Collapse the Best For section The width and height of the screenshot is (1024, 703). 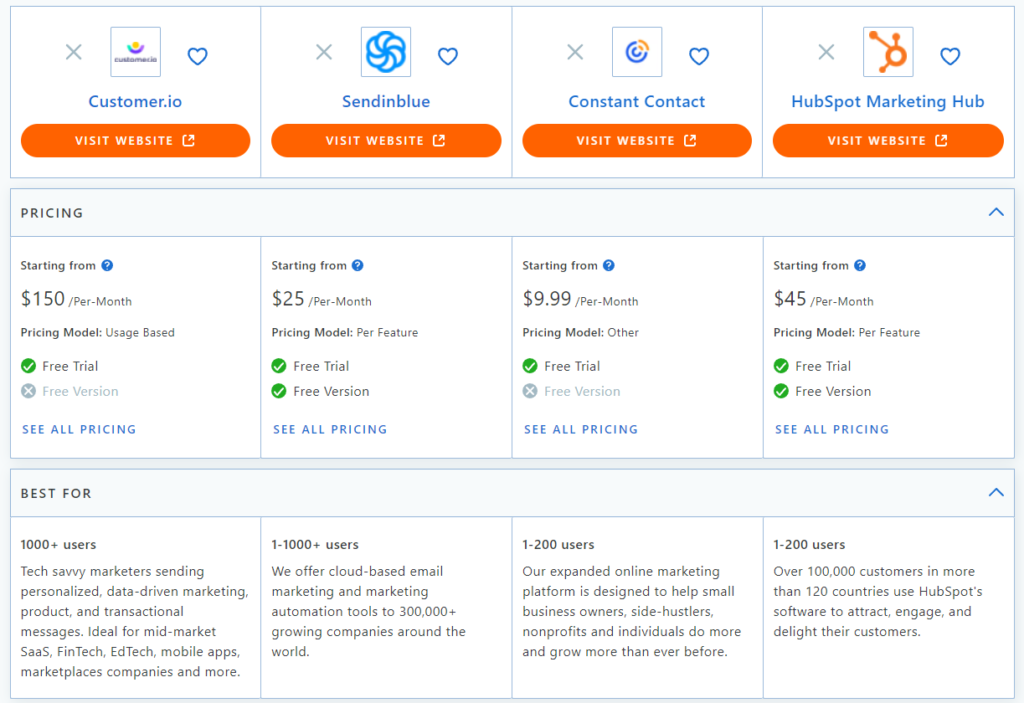[995, 492]
